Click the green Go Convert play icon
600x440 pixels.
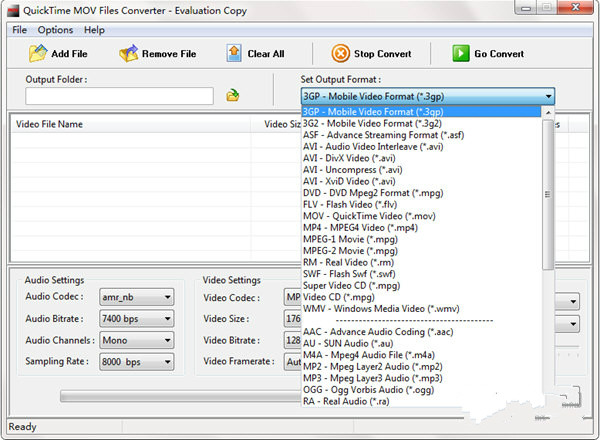coord(461,54)
